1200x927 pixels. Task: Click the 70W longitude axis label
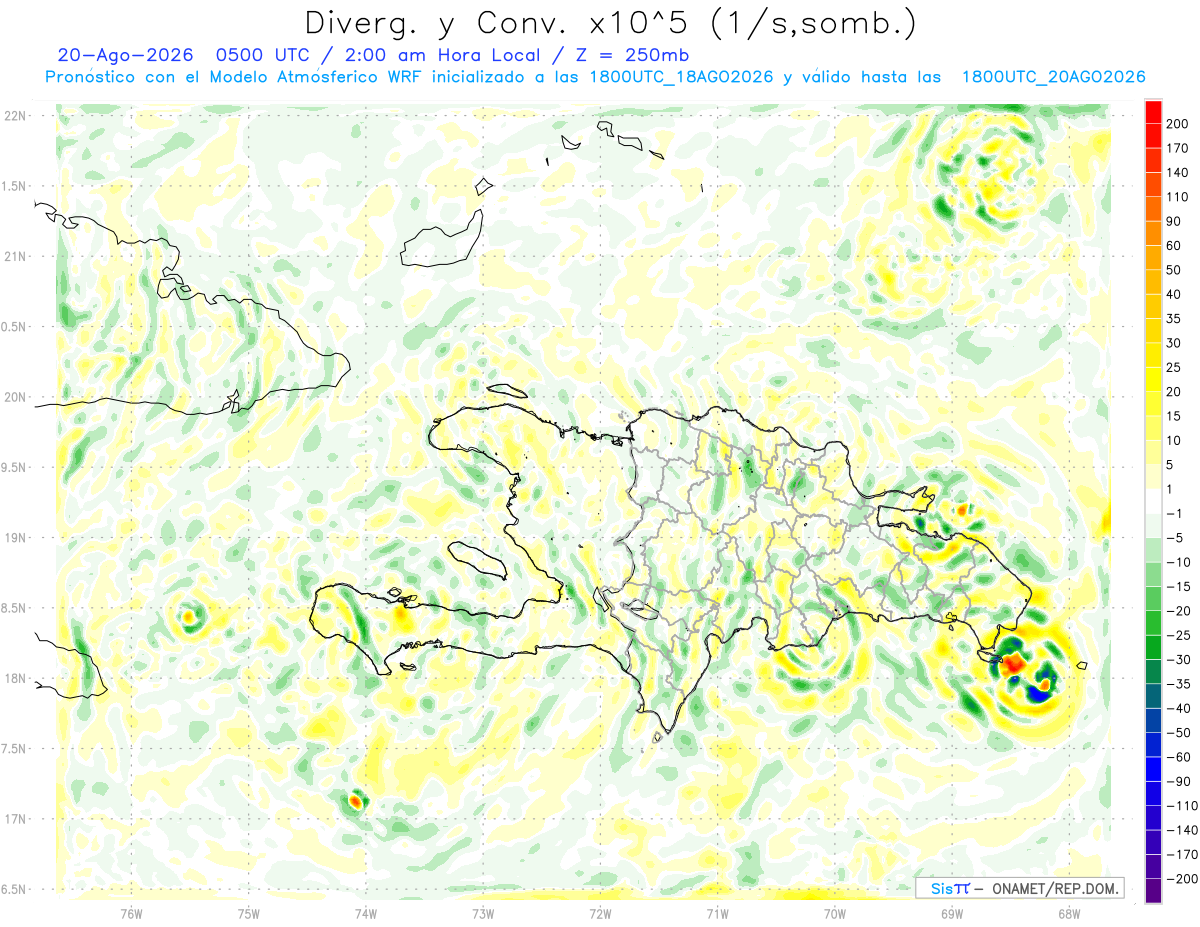click(x=835, y=913)
